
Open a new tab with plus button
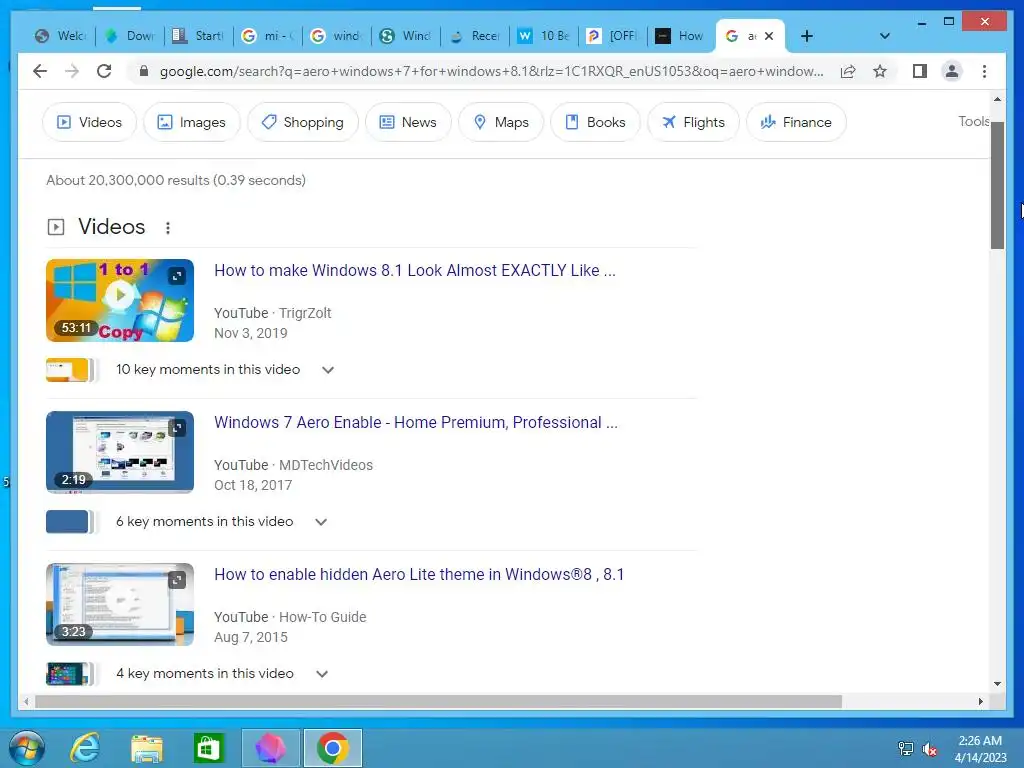coord(807,36)
